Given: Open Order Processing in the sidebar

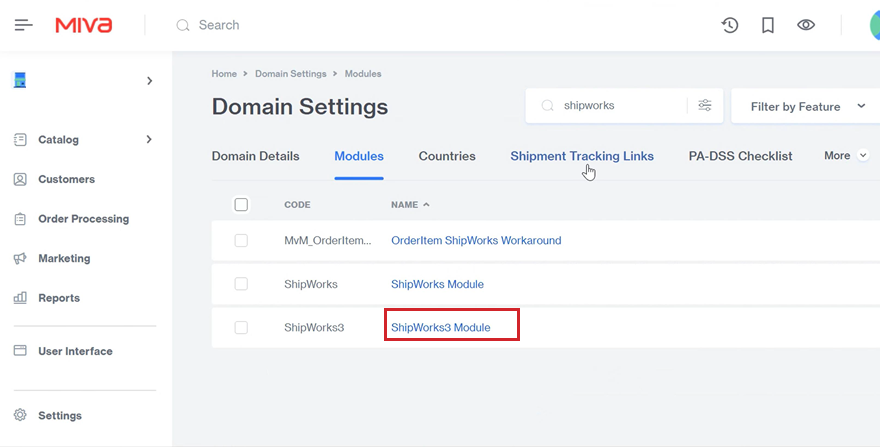Looking at the screenshot, I should coord(84,218).
